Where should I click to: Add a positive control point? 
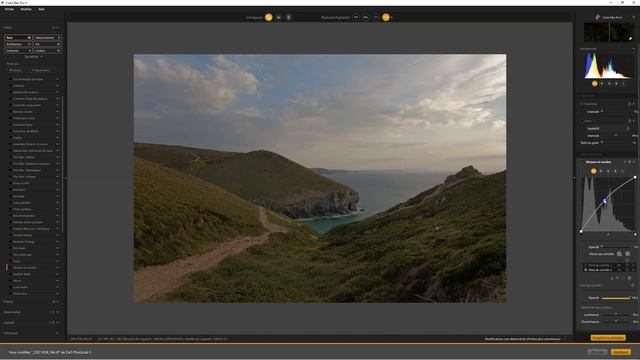pyautogui.click(x=619, y=254)
